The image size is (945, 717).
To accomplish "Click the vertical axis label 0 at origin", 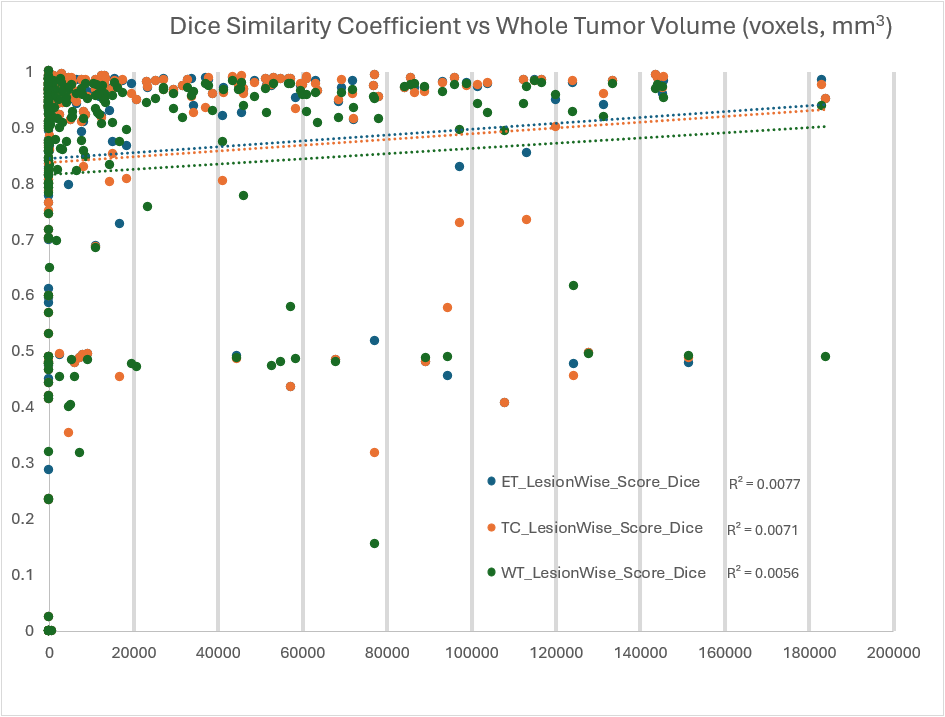I will 30,631.
